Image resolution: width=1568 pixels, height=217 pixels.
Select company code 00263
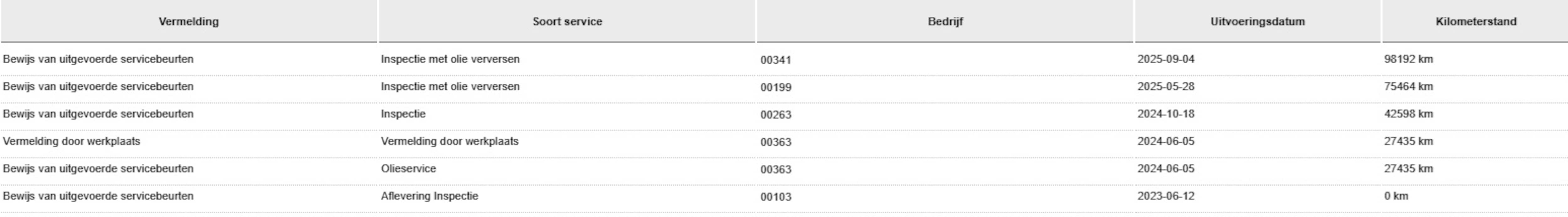pos(776,115)
